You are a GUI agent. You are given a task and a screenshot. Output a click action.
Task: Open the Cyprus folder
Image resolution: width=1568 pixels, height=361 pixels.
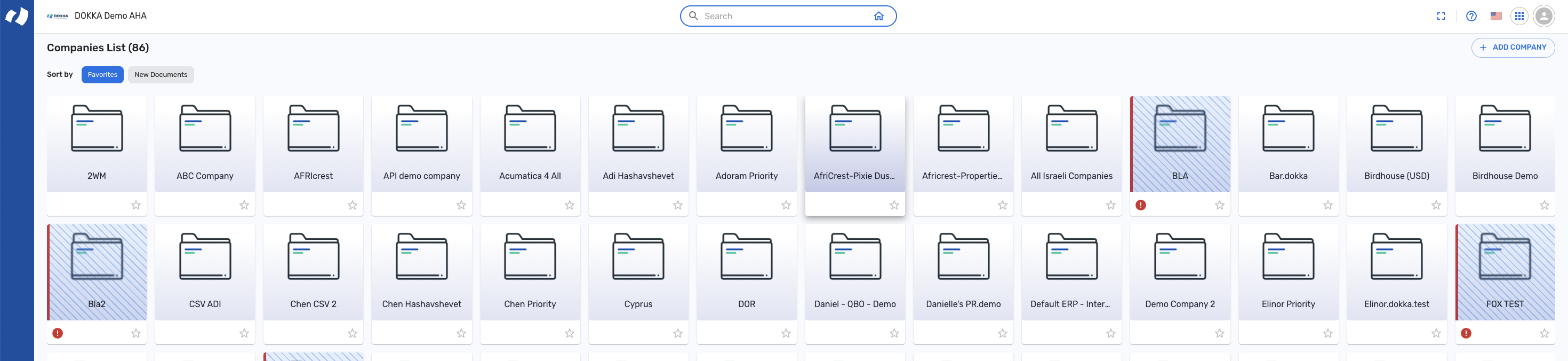638,272
